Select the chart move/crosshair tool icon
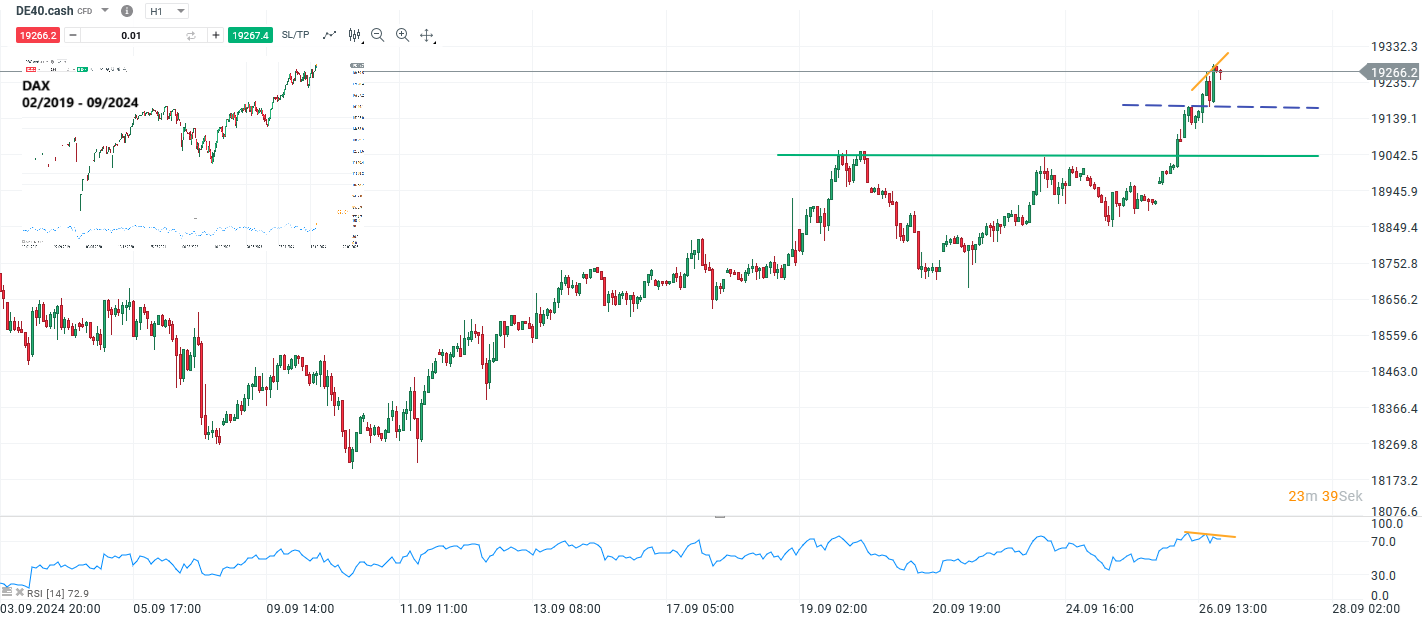1422x630 pixels. tap(426, 35)
